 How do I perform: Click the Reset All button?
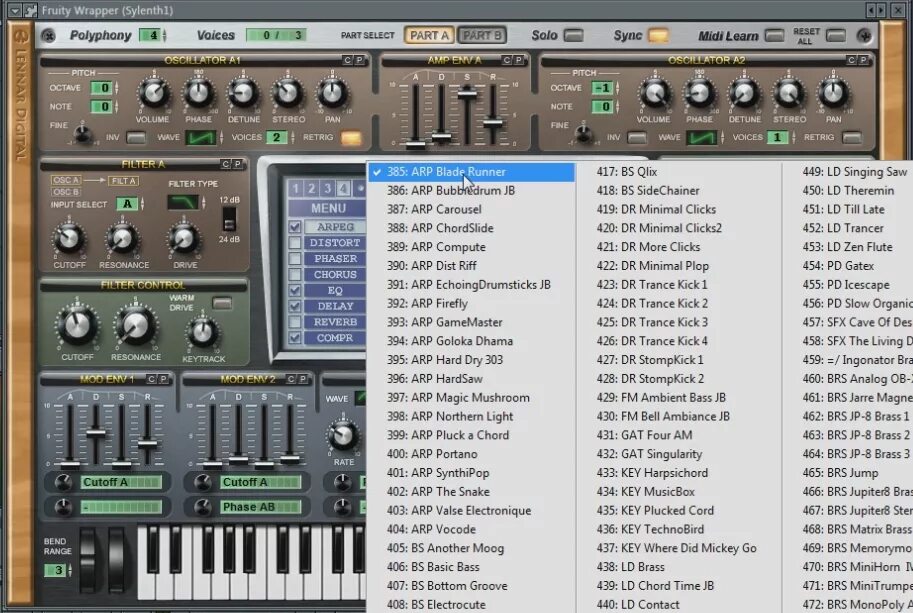pos(836,36)
